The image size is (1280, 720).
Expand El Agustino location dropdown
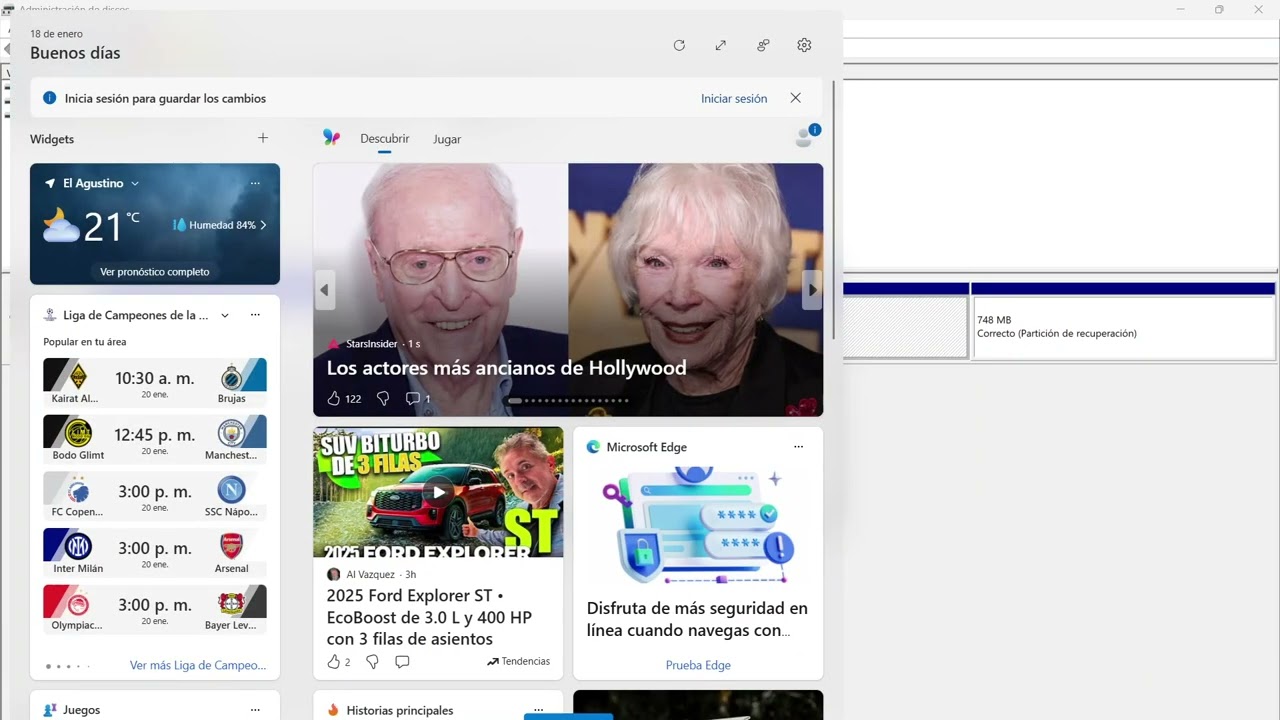pos(135,183)
